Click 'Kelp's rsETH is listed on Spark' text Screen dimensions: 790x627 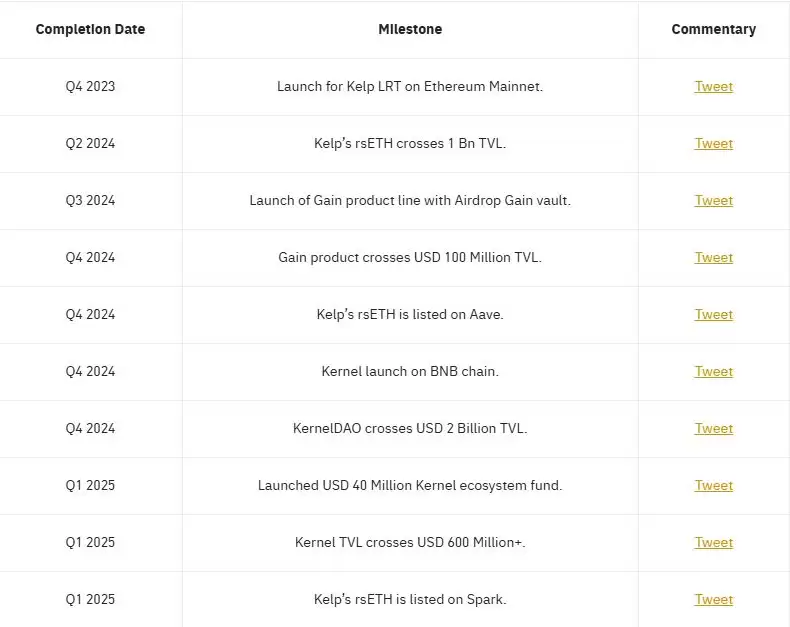pyautogui.click(x=410, y=599)
